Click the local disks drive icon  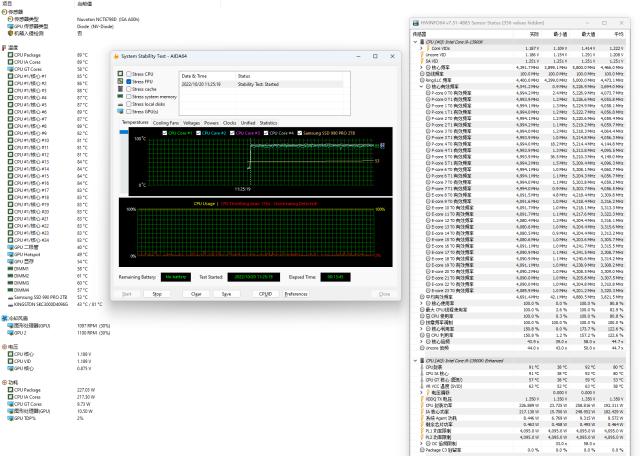(120, 104)
